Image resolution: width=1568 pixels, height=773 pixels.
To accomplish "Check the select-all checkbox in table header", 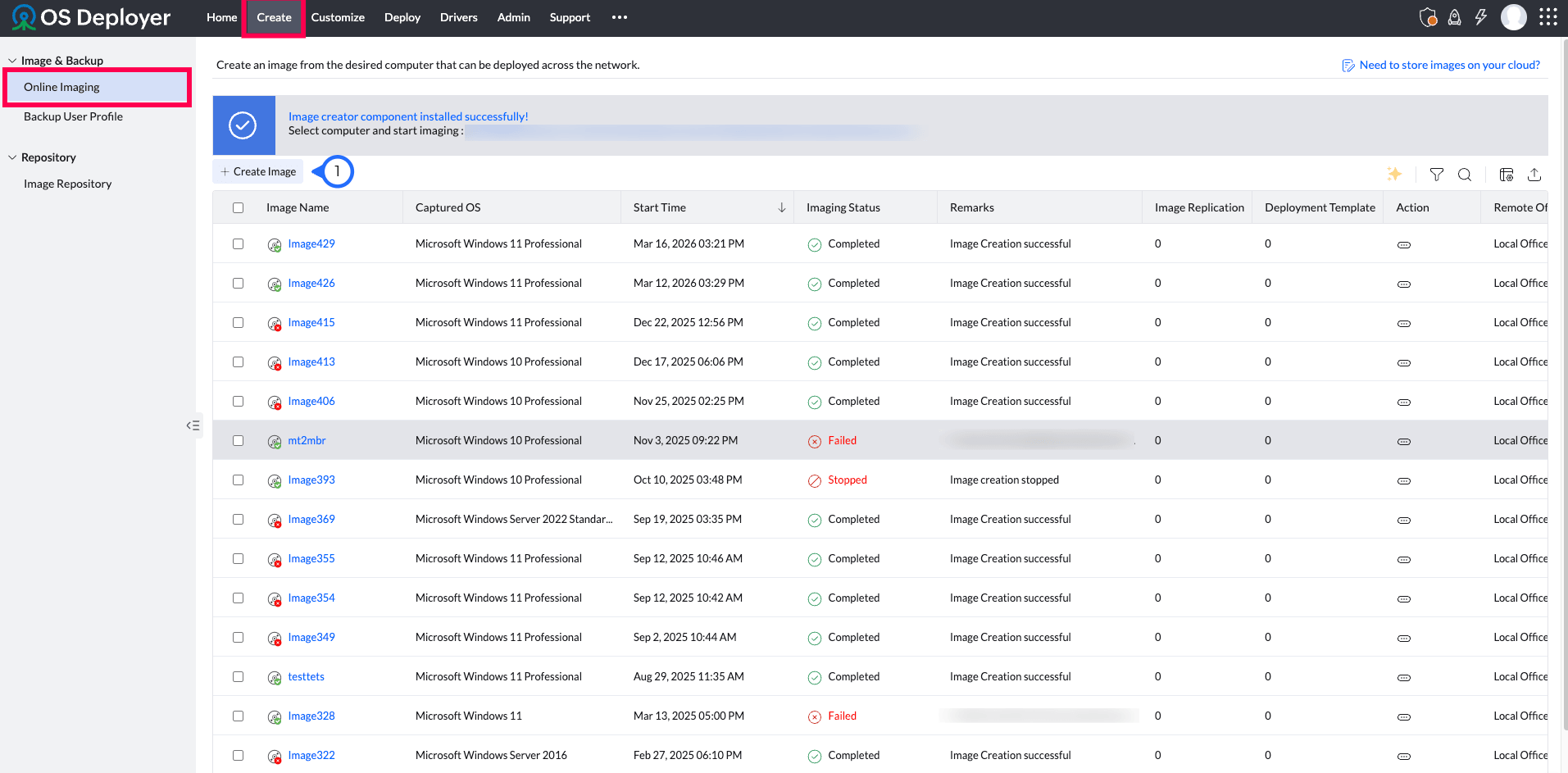I will 238,207.
